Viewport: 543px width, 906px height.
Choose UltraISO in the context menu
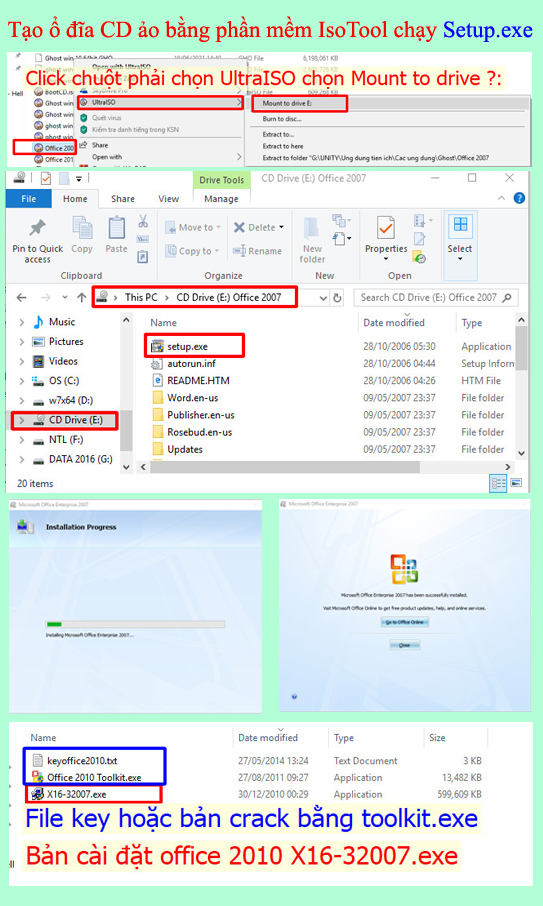[x=161, y=102]
